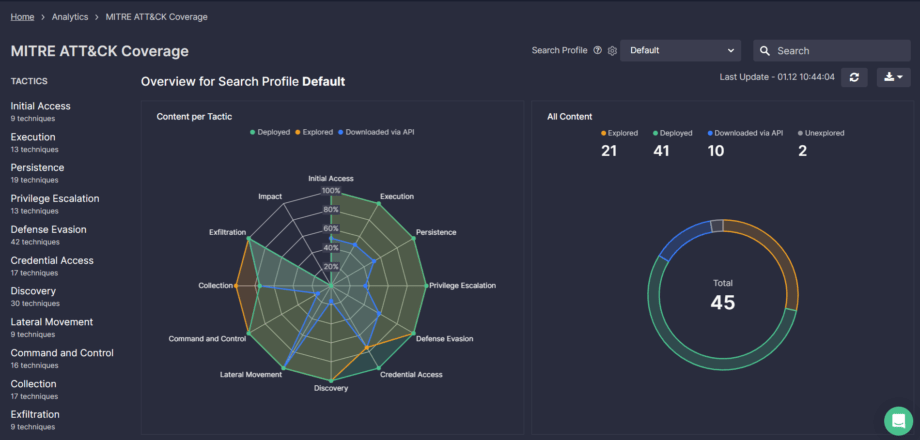The image size is (920, 440).
Task: Click blue Downloaded via API donut segment
Action: tap(680, 238)
